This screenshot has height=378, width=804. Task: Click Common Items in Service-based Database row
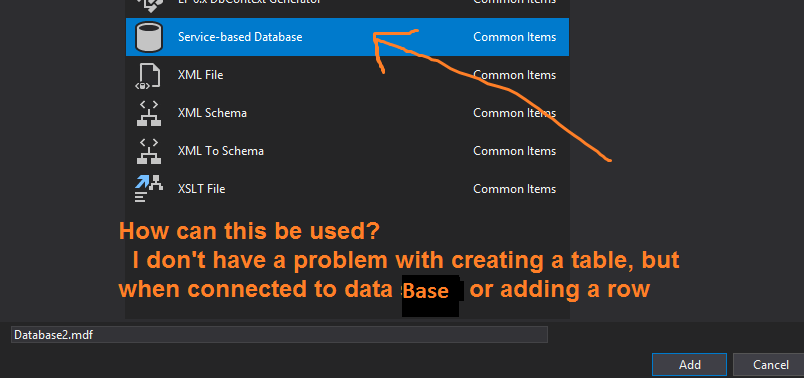tap(514, 37)
